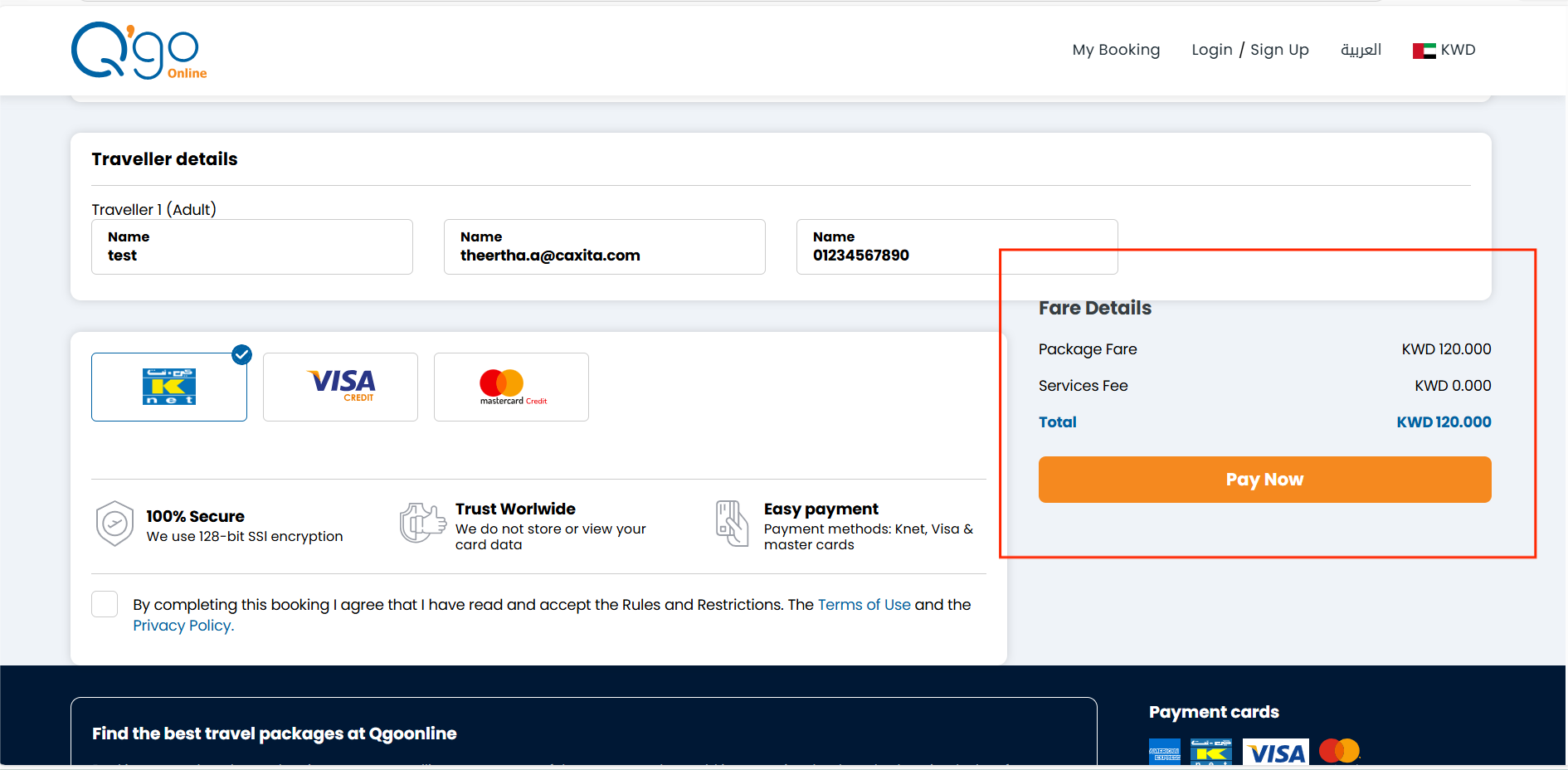Click the traveller email field

click(604, 247)
